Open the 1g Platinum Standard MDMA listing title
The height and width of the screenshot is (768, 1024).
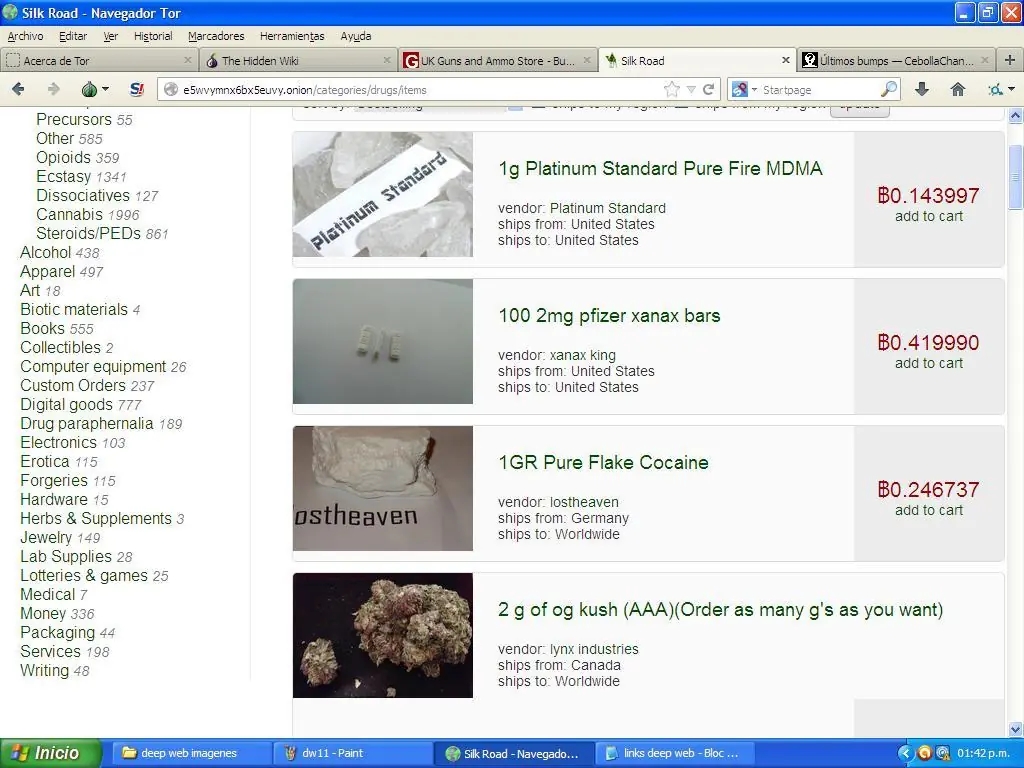click(x=660, y=168)
